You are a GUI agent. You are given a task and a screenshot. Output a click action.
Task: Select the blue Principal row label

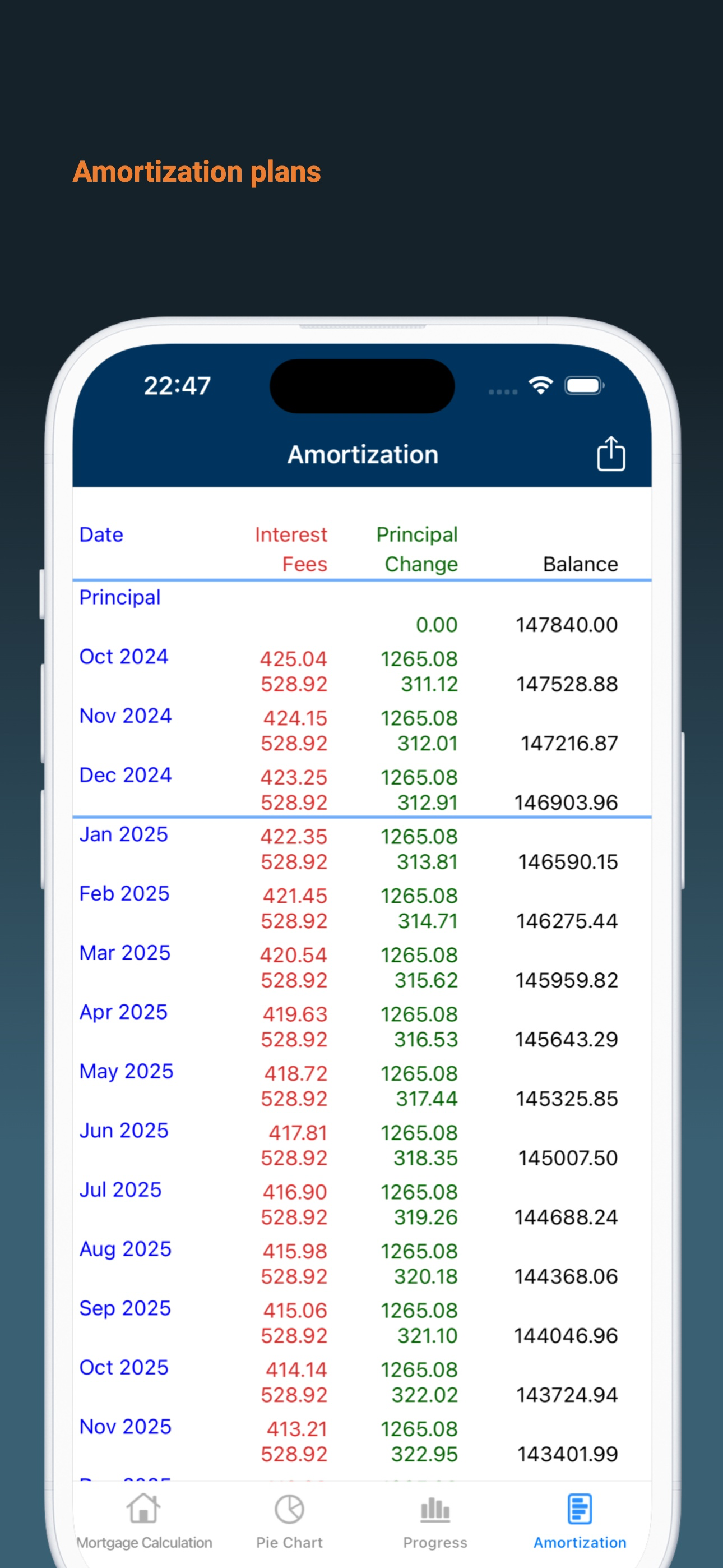coord(120,597)
